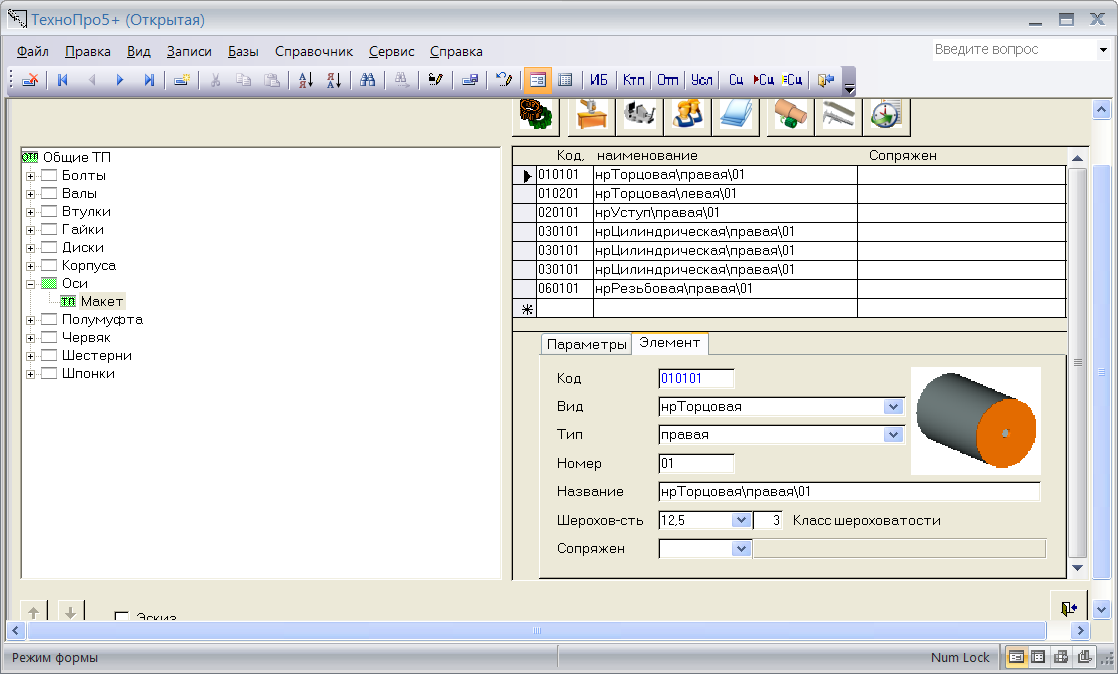
Task: Open the Вид dropdown list
Action: [x=893, y=407]
